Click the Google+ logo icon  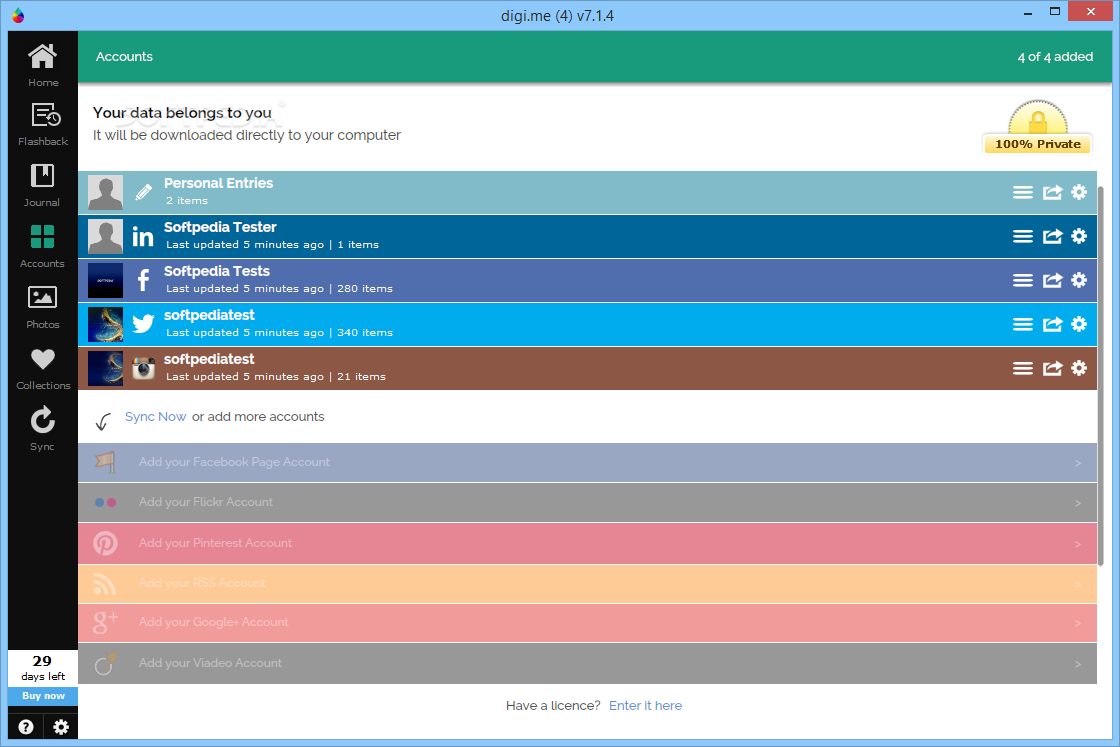point(105,623)
